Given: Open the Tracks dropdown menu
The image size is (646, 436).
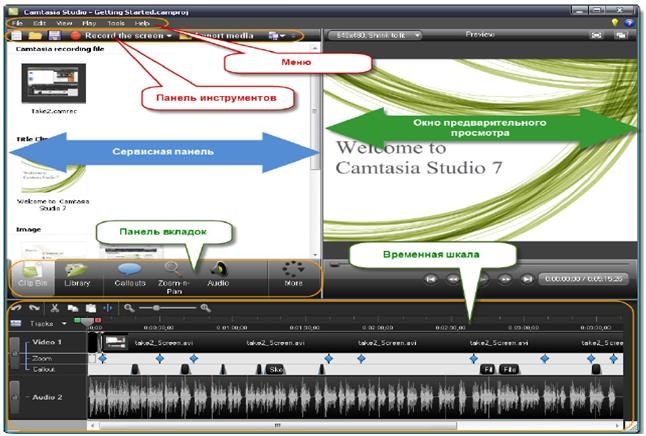Looking at the screenshot, I should tap(64, 323).
